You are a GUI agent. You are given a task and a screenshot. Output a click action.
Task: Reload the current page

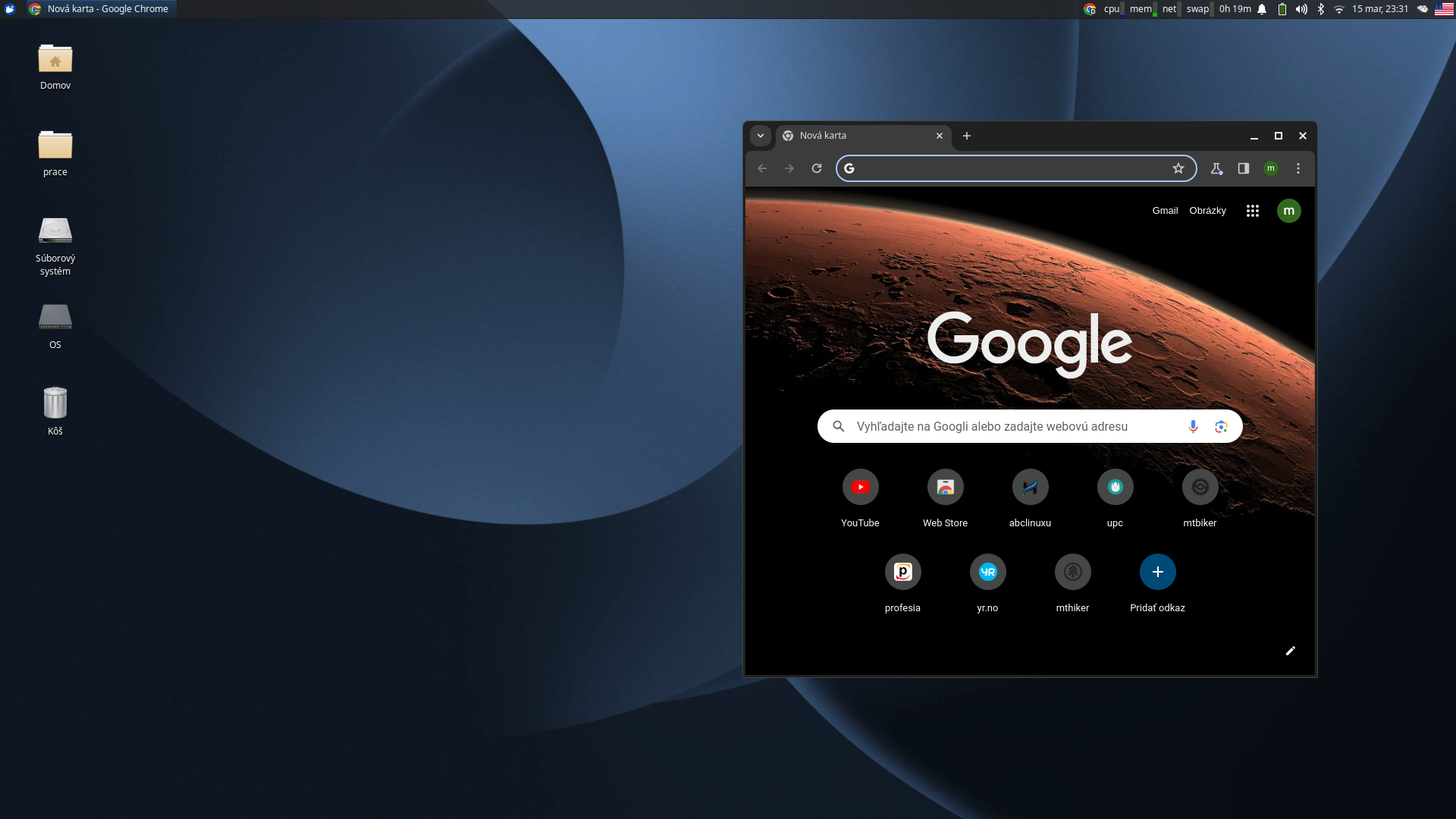(817, 168)
